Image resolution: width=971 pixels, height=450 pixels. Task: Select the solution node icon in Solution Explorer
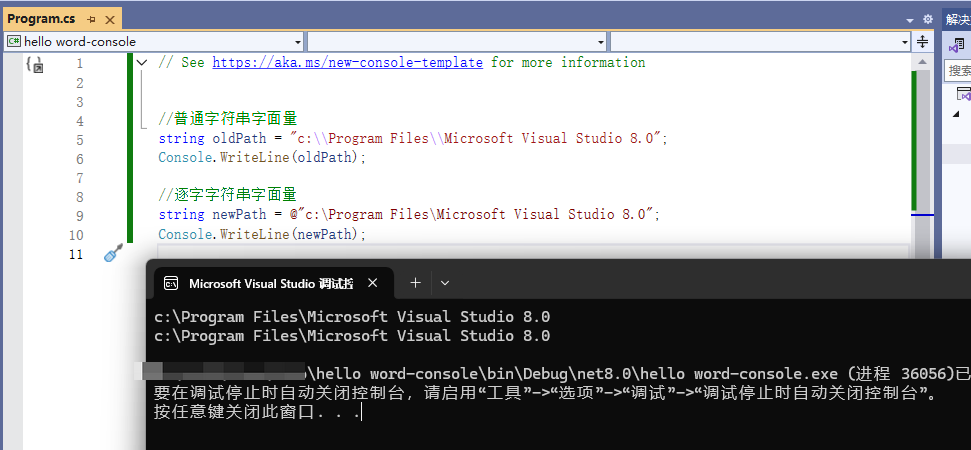click(x=964, y=94)
